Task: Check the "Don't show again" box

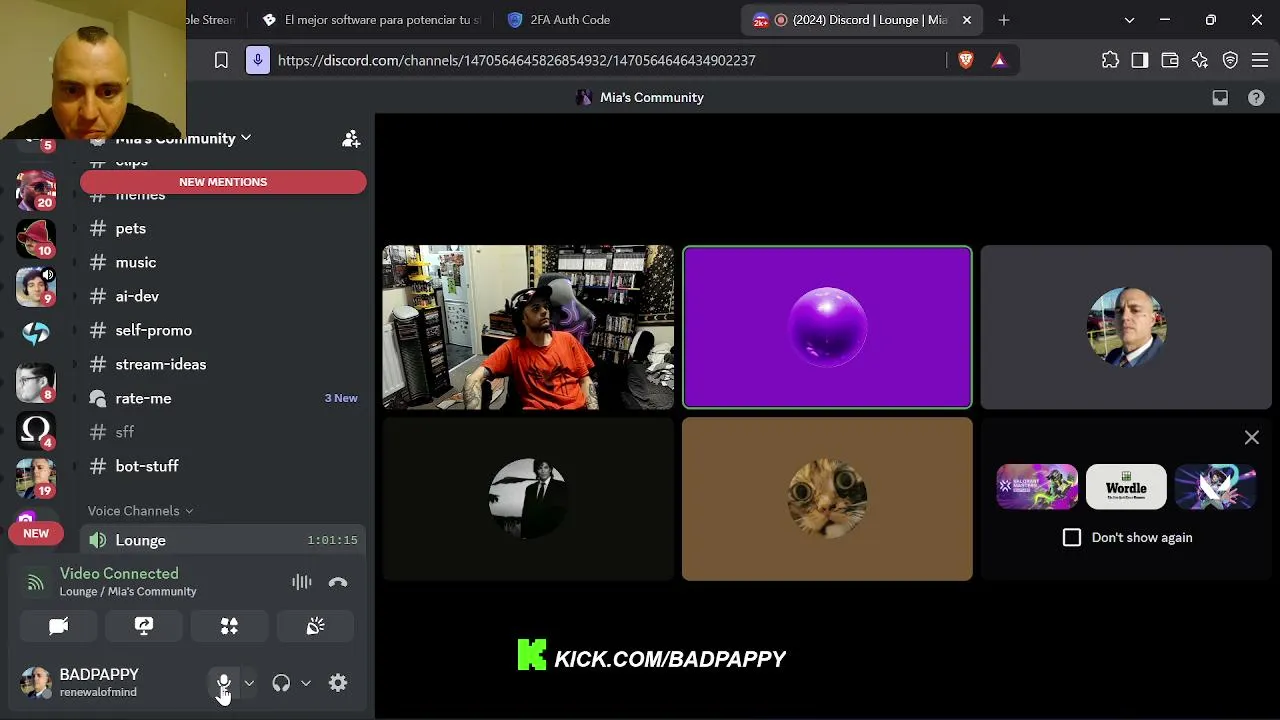Action: [1072, 537]
